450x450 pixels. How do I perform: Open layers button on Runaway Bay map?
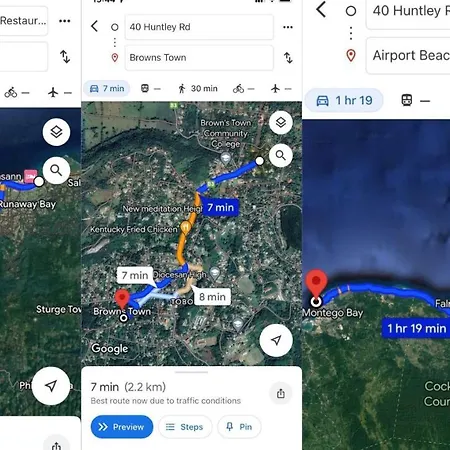coord(56,132)
